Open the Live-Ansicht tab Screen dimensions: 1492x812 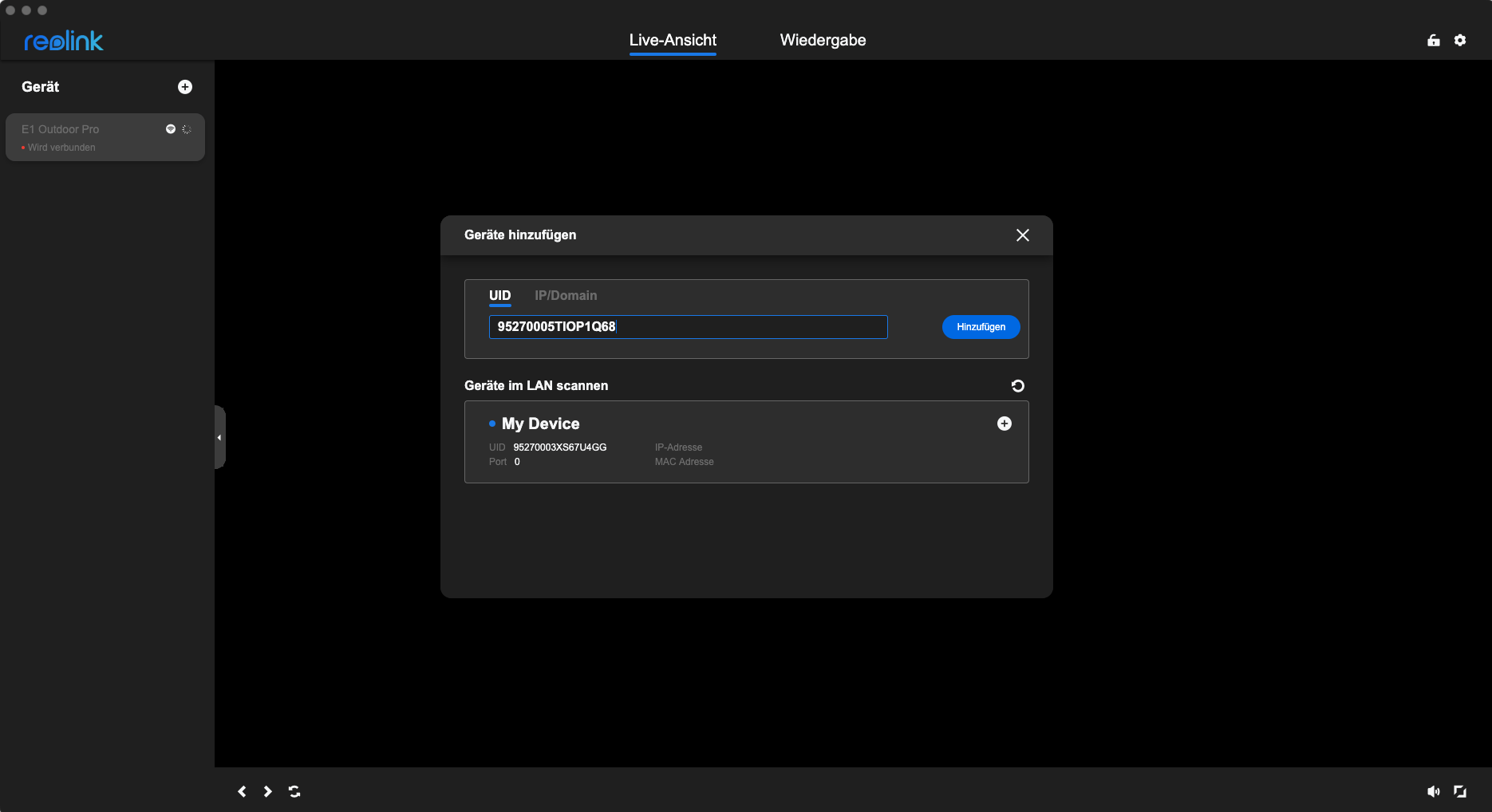tap(673, 40)
